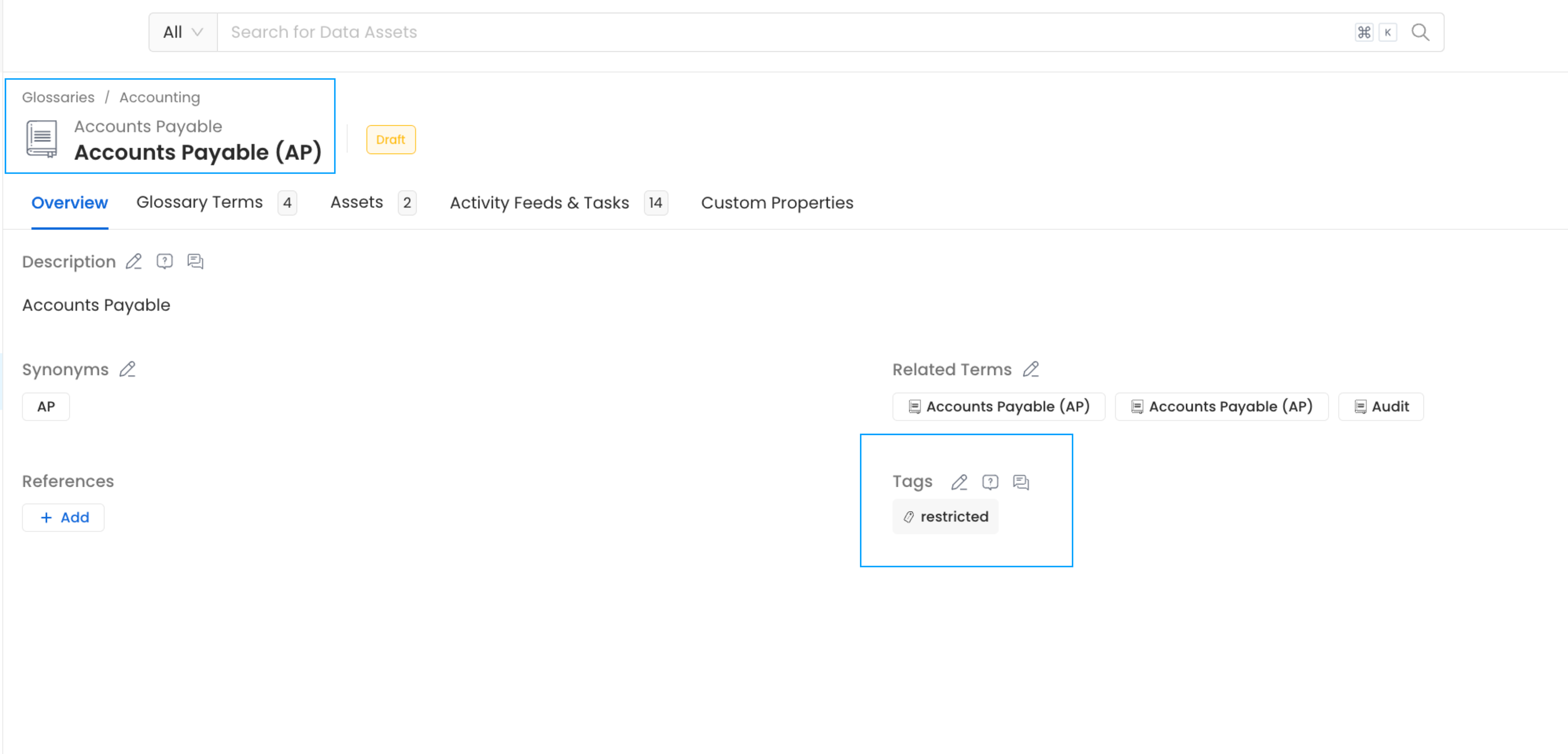Add a reference with the Add button
Screen dimensions: 1568x754
click(63, 517)
